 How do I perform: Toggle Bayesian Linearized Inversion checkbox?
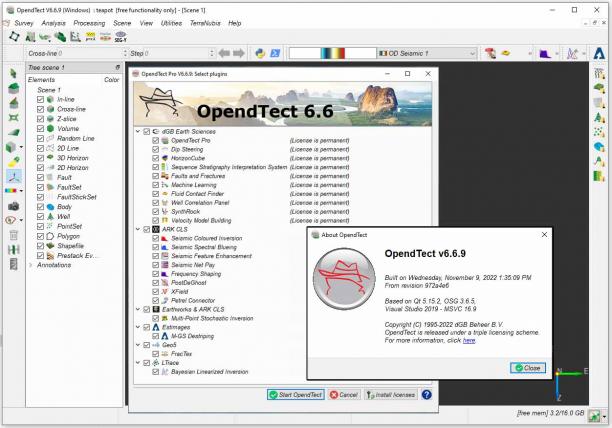click(155, 372)
